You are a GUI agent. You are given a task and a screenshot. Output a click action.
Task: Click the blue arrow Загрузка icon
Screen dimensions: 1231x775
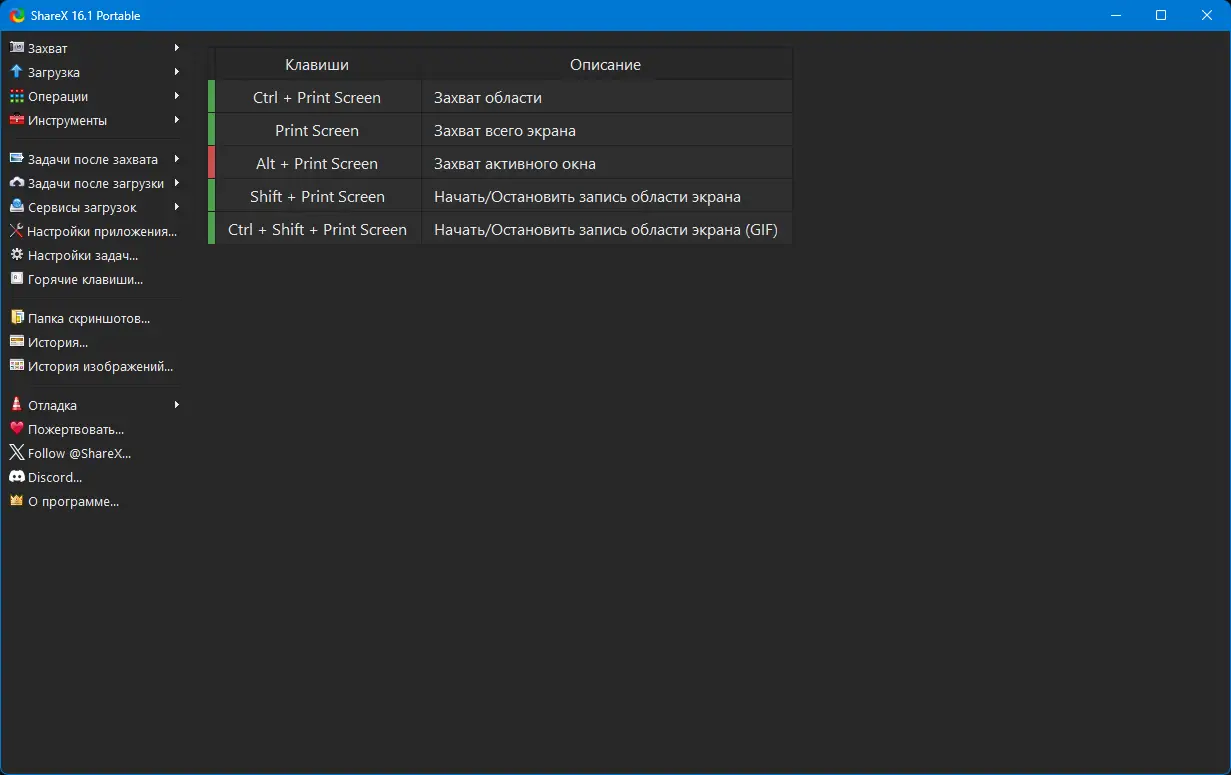pyautogui.click(x=16, y=72)
